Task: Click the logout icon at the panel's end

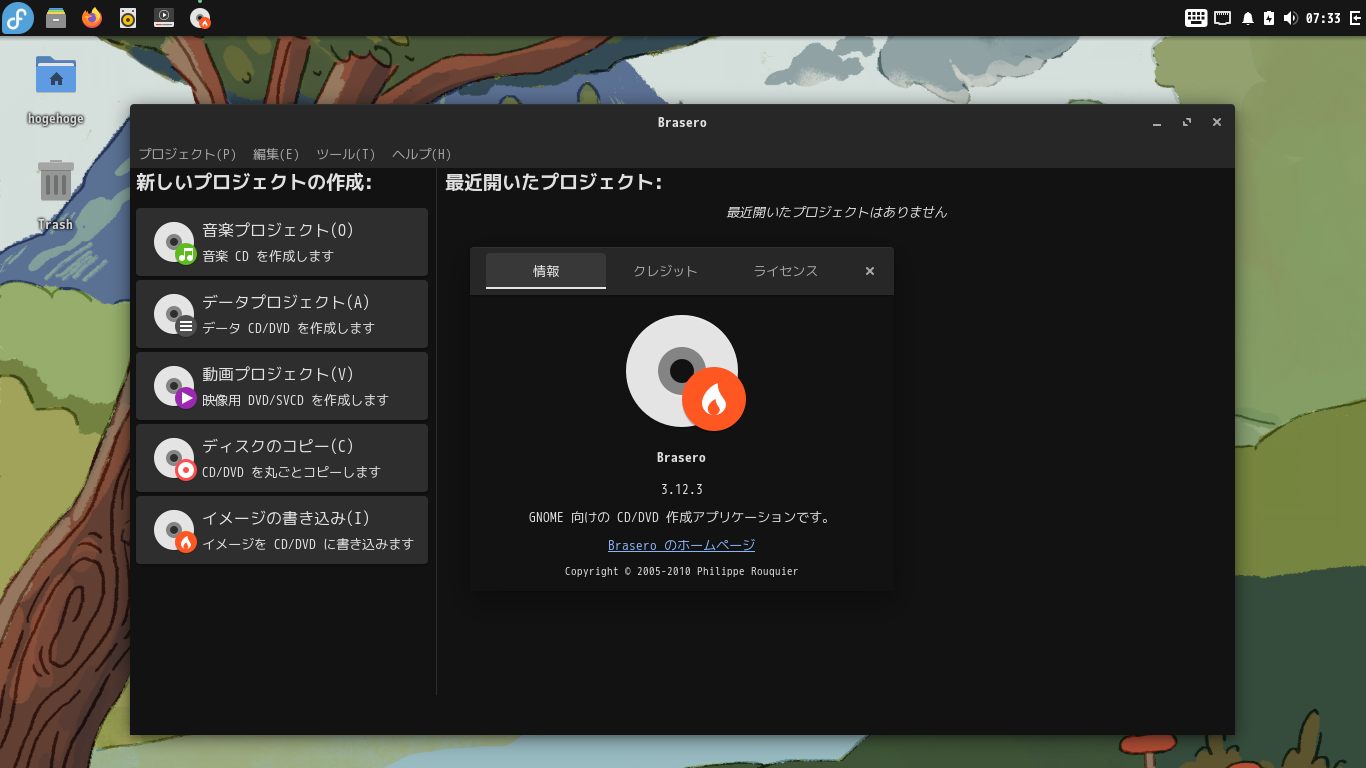Action: (1355, 18)
